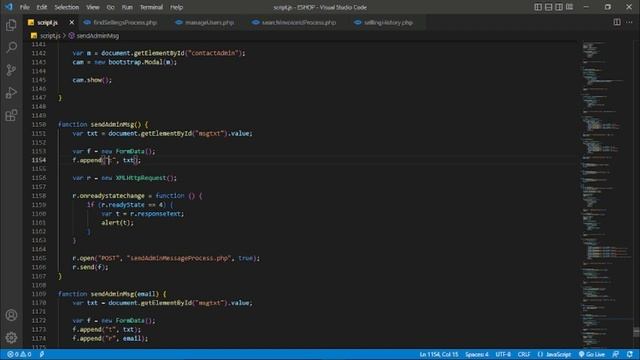The width and height of the screenshot is (640, 360).
Task: Open the Help menu
Action: (176, 7)
